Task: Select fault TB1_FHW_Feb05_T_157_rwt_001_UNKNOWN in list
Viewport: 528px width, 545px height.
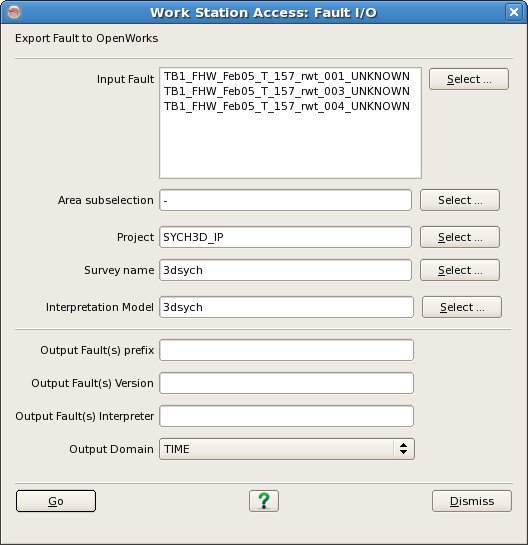Action: click(x=287, y=76)
